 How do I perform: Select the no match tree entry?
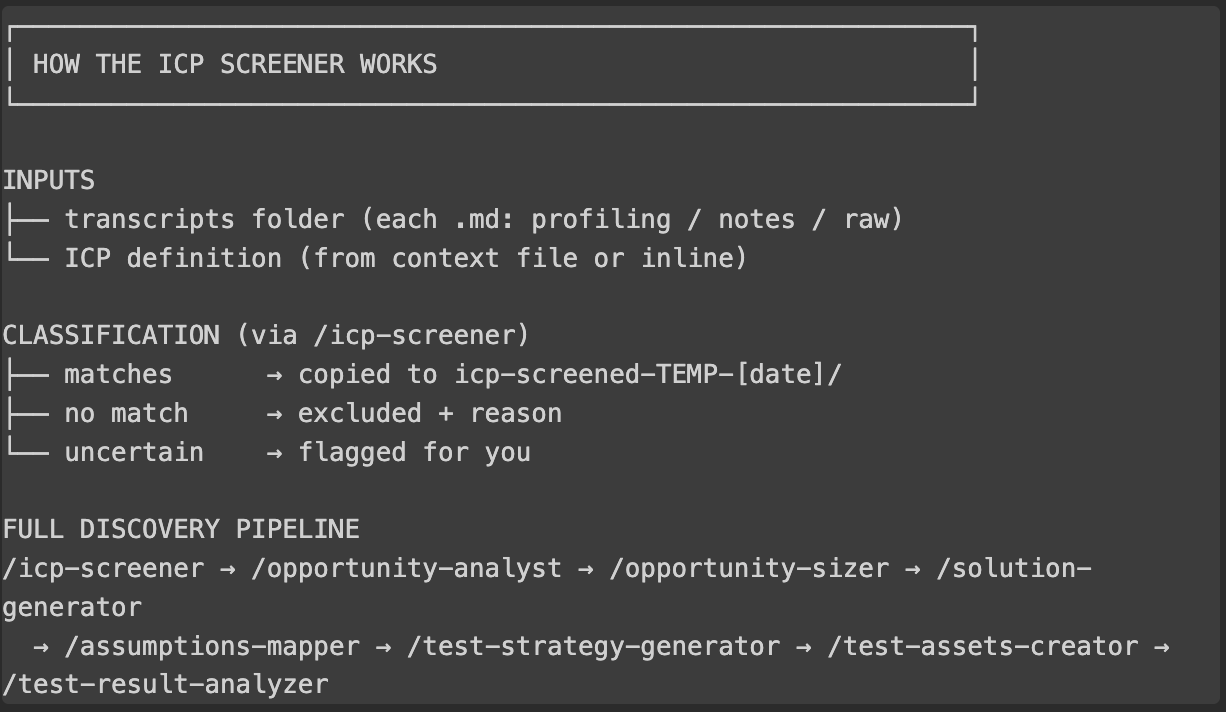click(x=126, y=413)
